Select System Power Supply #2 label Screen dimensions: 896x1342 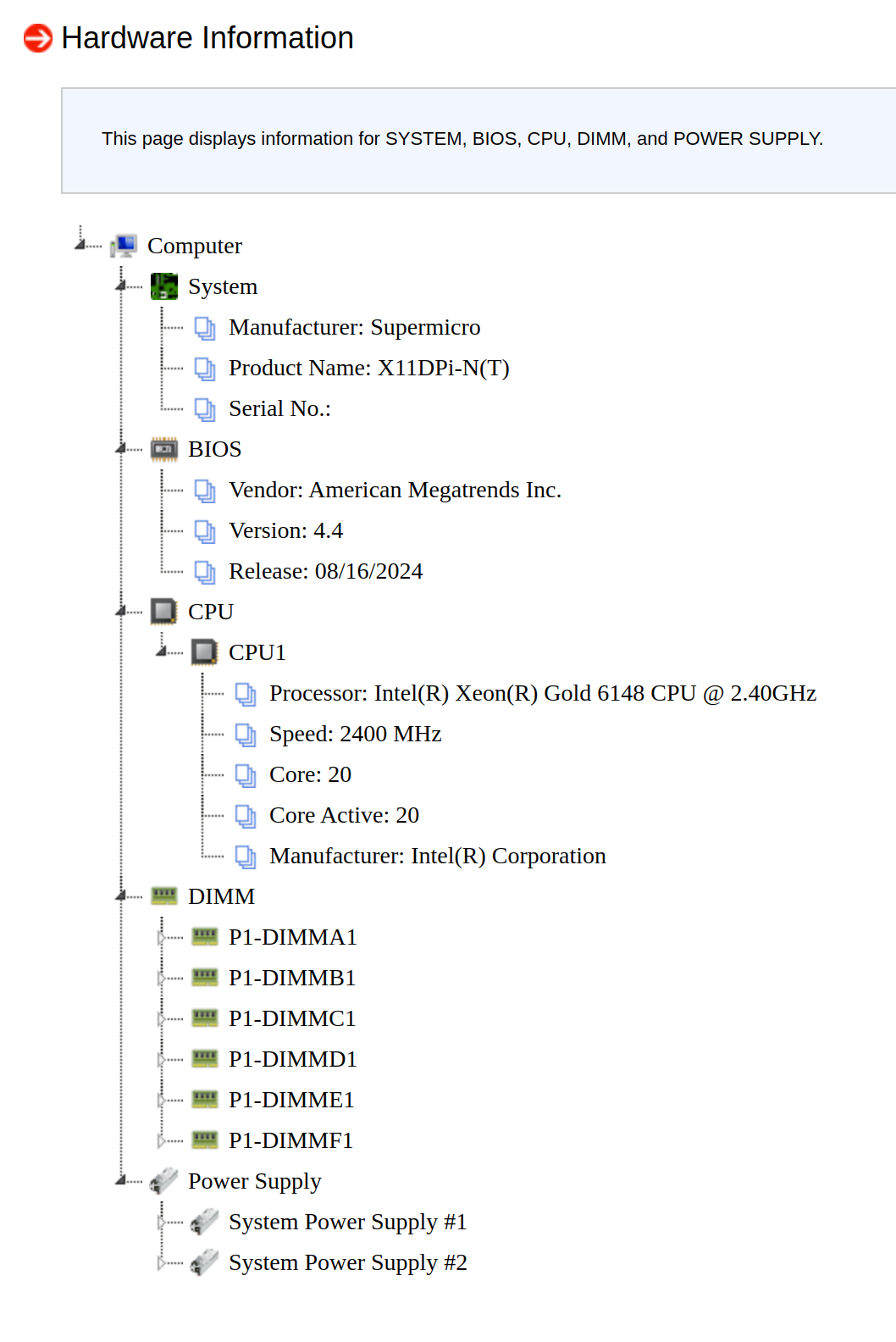pos(348,1262)
